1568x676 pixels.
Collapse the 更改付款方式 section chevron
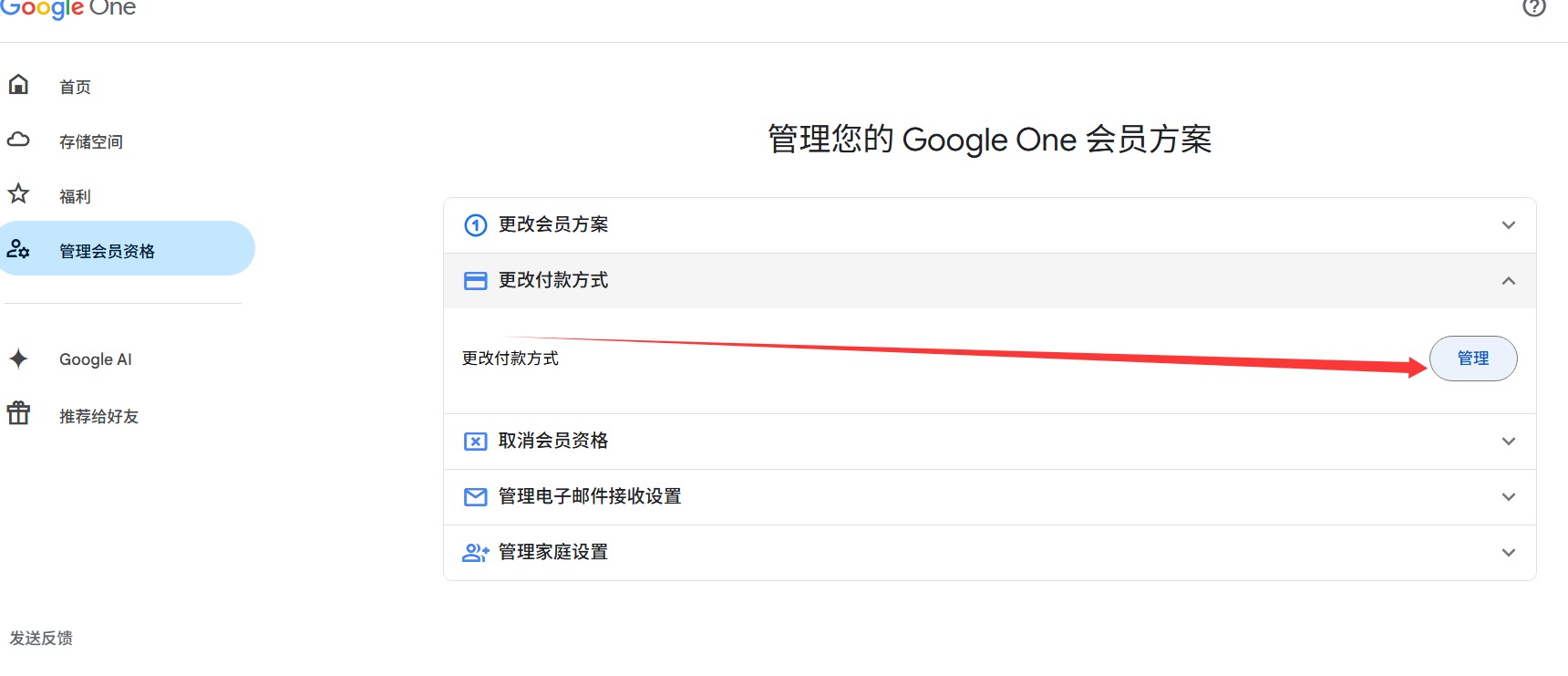pos(1509,281)
